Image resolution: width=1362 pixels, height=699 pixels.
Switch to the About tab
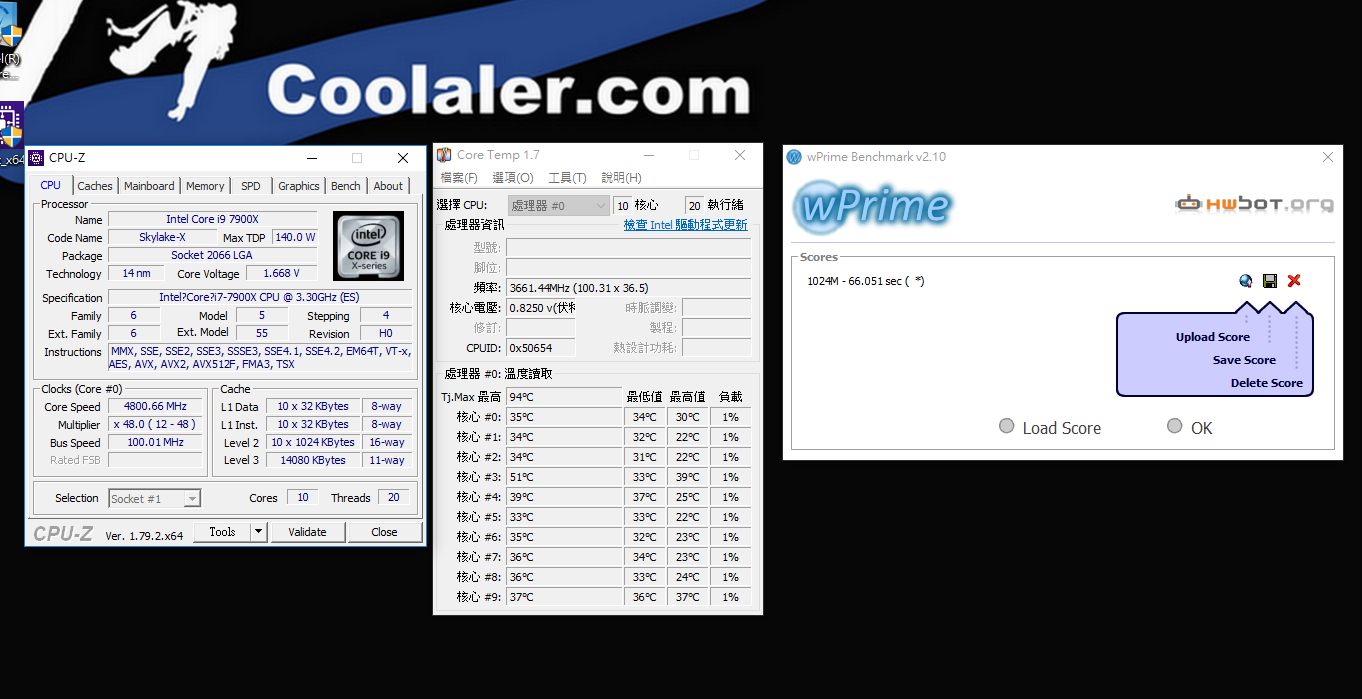388,186
